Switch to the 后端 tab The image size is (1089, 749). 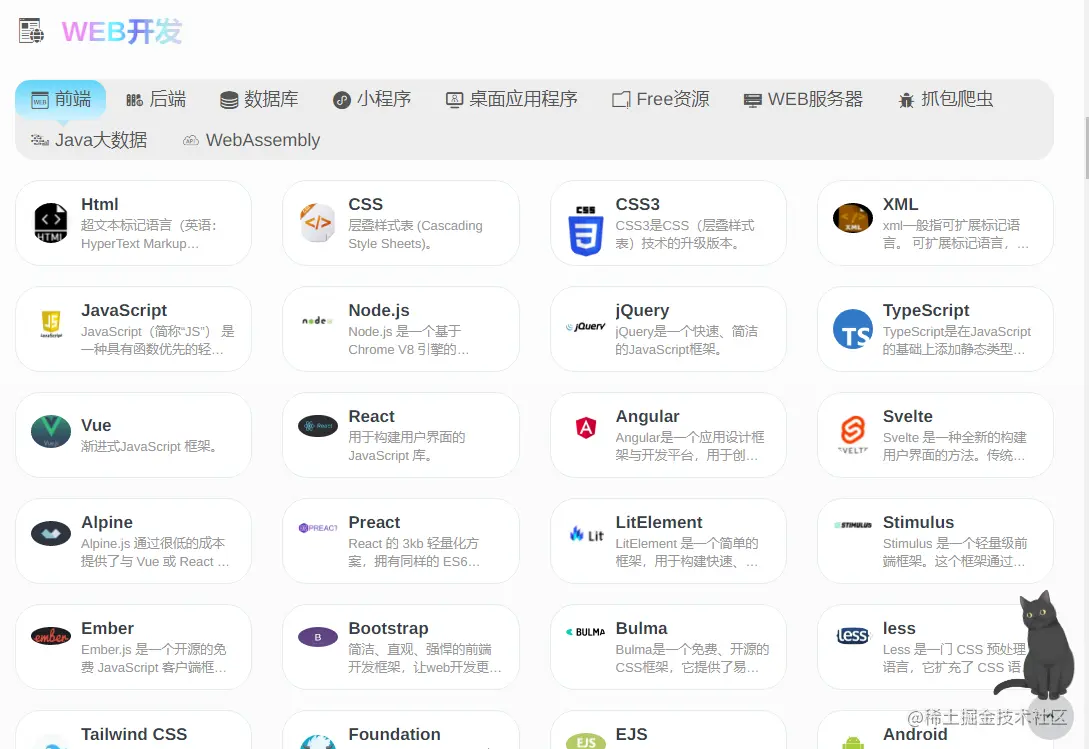(156, 99)
